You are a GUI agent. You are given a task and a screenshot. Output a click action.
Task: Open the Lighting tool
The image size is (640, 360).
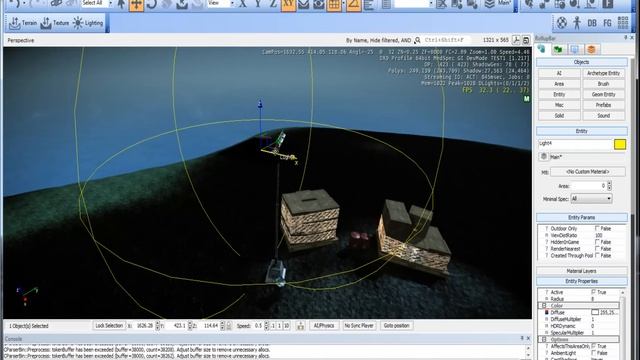(88, 23)
